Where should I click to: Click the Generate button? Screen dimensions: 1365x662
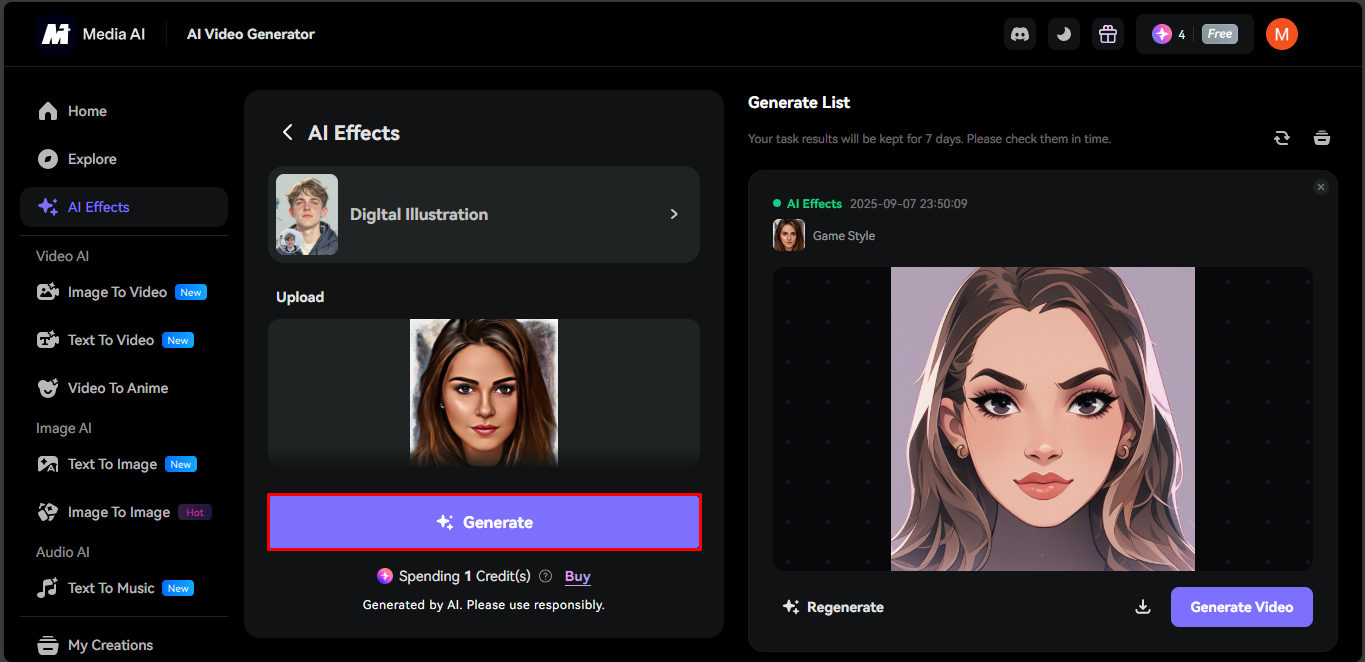[484, 521]
